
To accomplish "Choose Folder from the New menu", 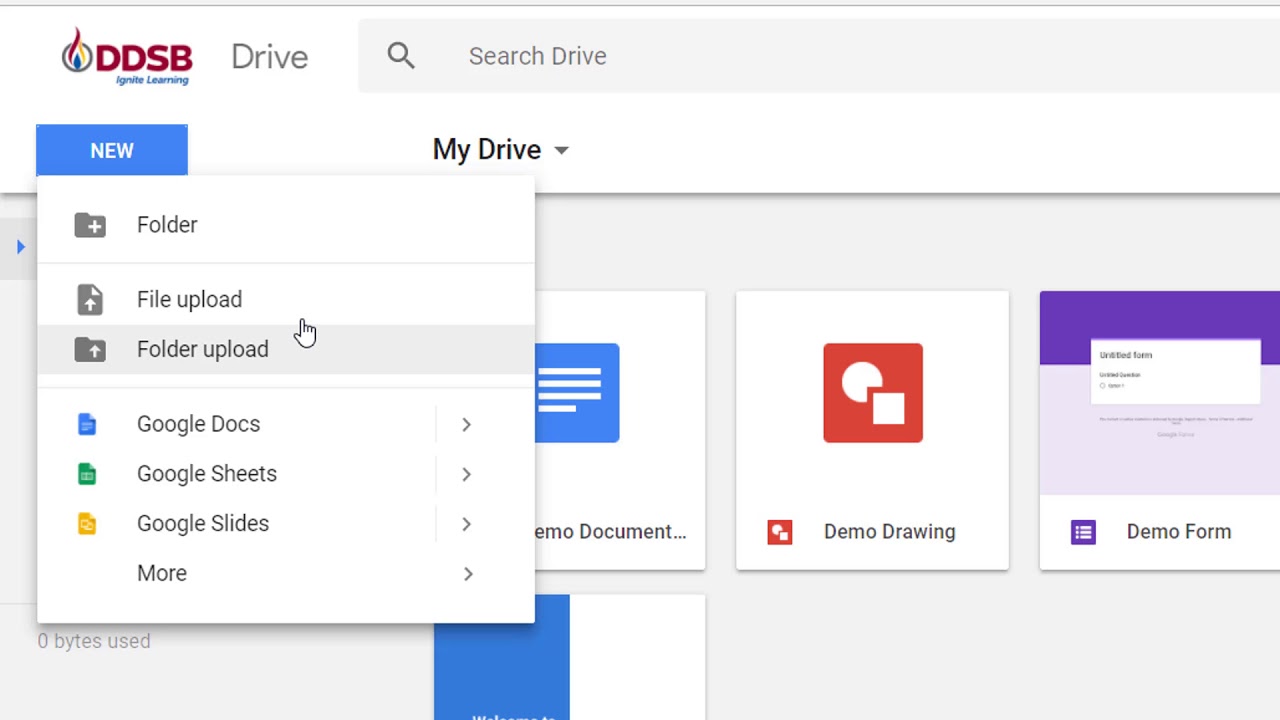I will [286, 225].
